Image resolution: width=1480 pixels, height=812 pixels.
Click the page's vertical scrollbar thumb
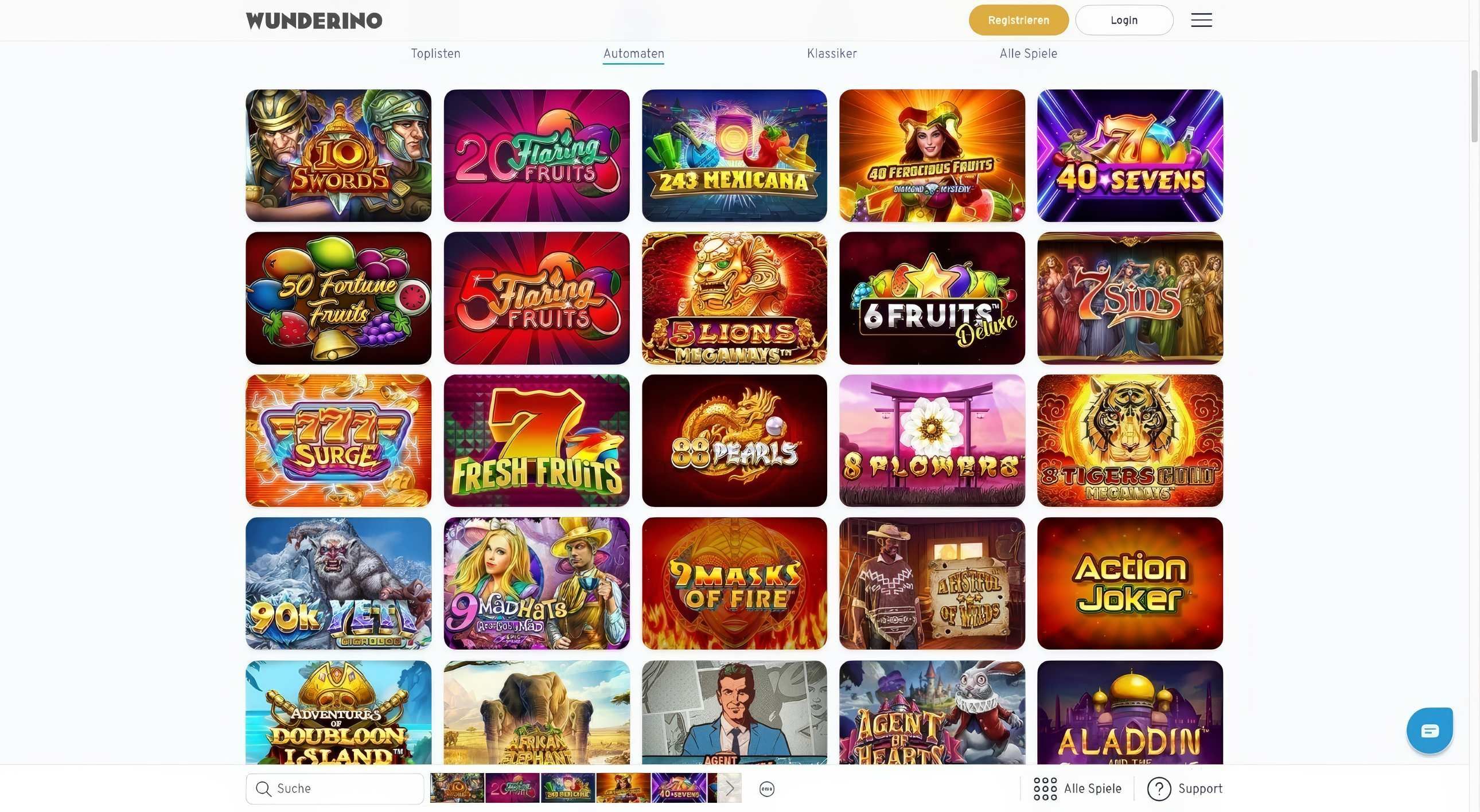[x=1474, y=106]
